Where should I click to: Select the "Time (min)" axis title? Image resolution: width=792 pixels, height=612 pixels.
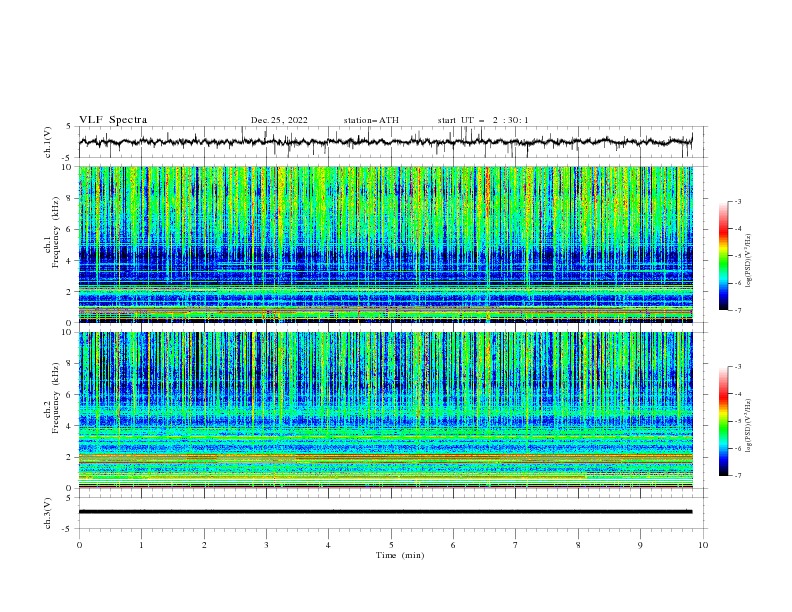[400, 555]
